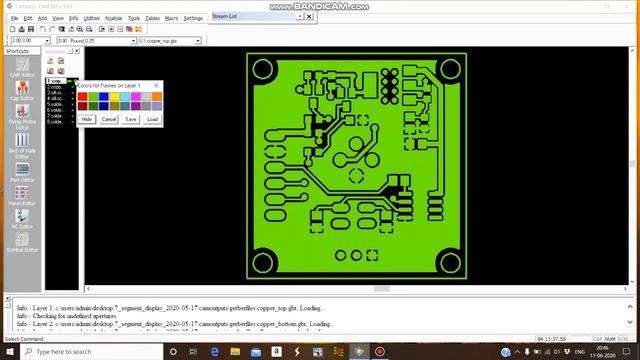Open the Symbol Editor shortcut

coord(22,242)
